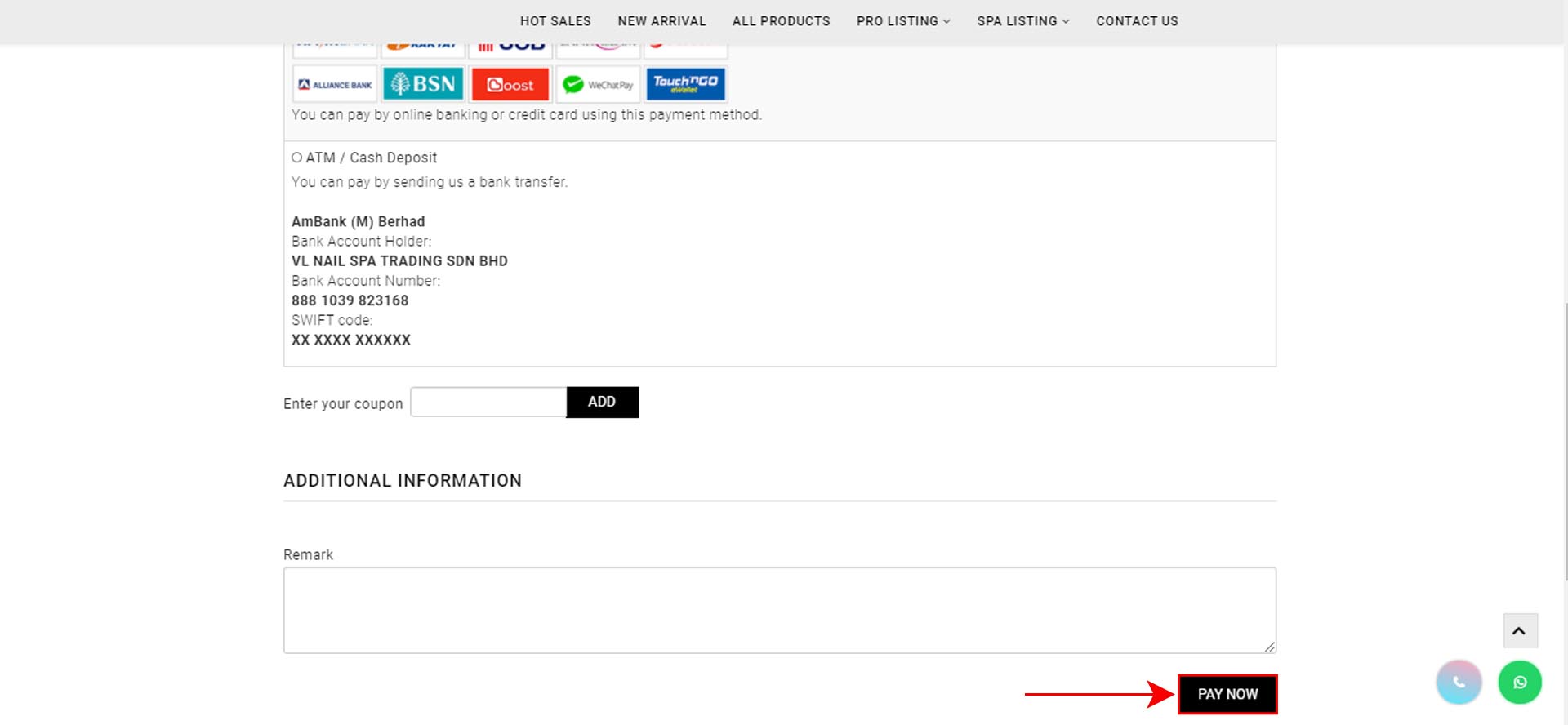The height and width of the screenshot is (725, 1568).
Task: Click inside the coupon code field
Action: [488, 402]
